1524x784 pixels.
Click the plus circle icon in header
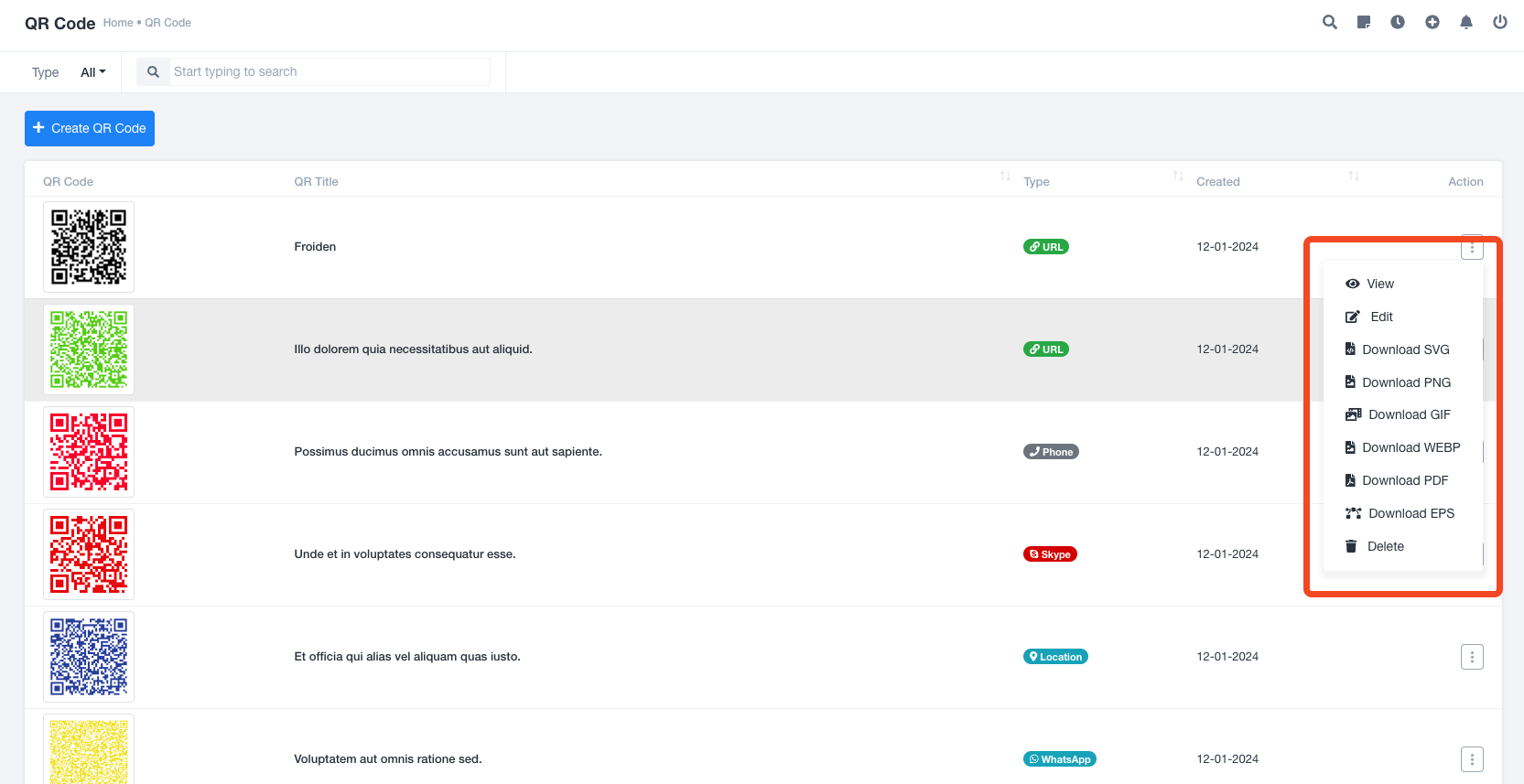coord(1432,22)
